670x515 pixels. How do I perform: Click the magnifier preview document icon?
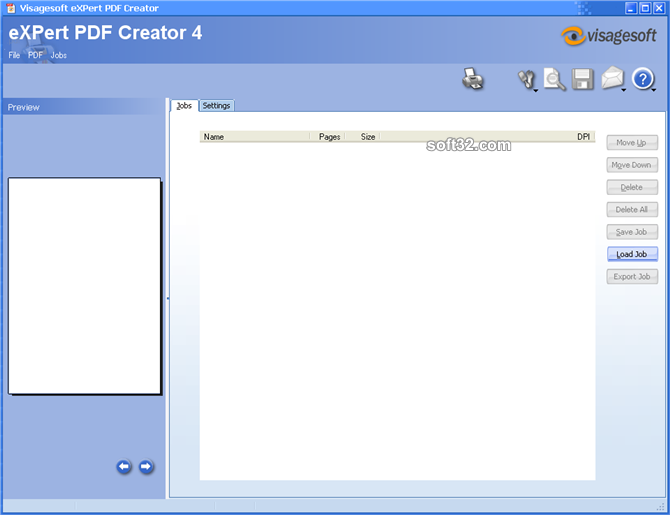[554, 79]
